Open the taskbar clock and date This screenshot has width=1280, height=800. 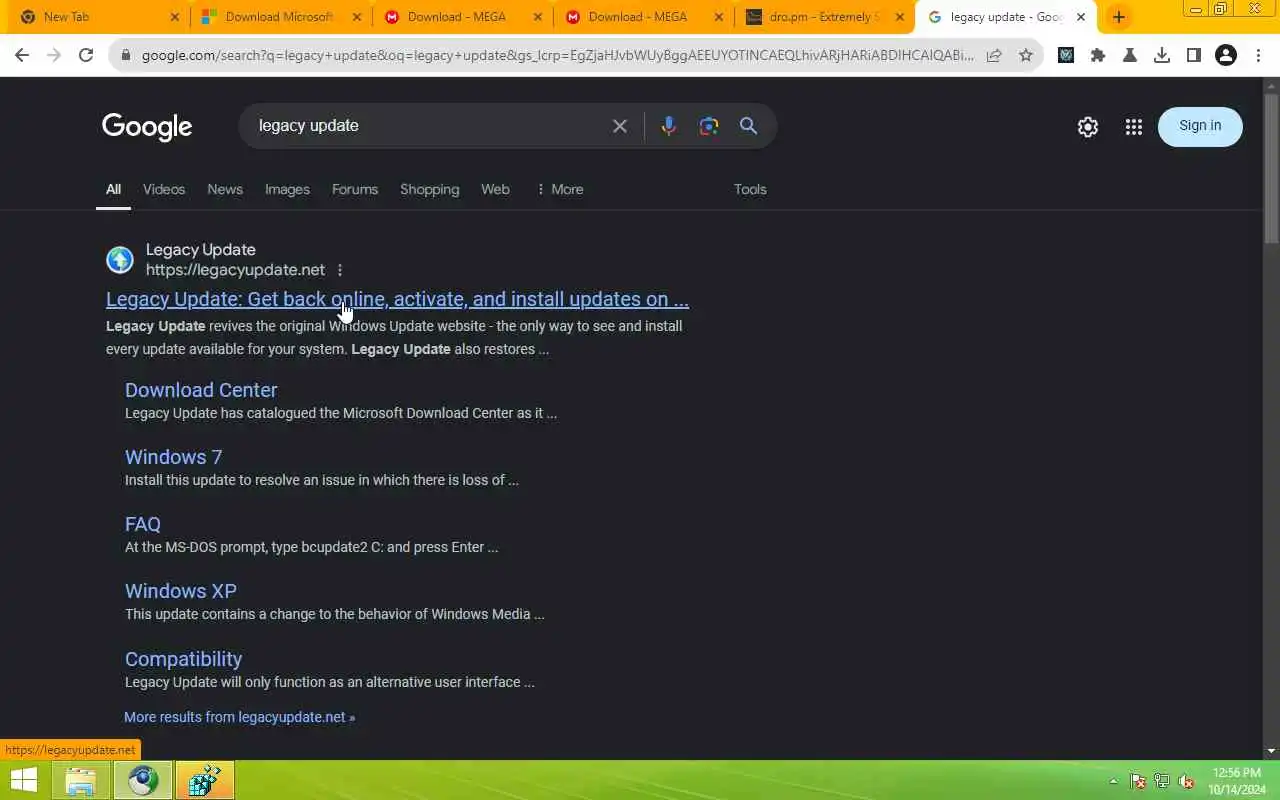[x=1236, y=781]
